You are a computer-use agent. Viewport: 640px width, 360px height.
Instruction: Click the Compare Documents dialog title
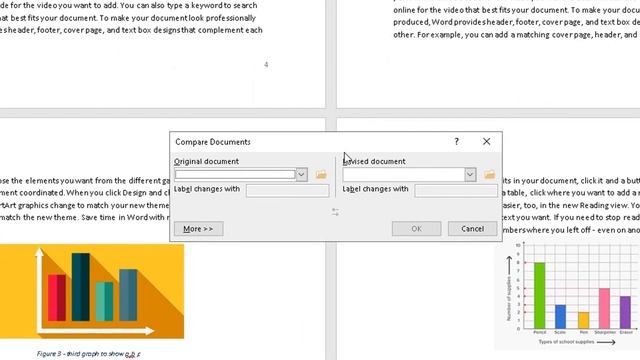(x=213, y=142)
